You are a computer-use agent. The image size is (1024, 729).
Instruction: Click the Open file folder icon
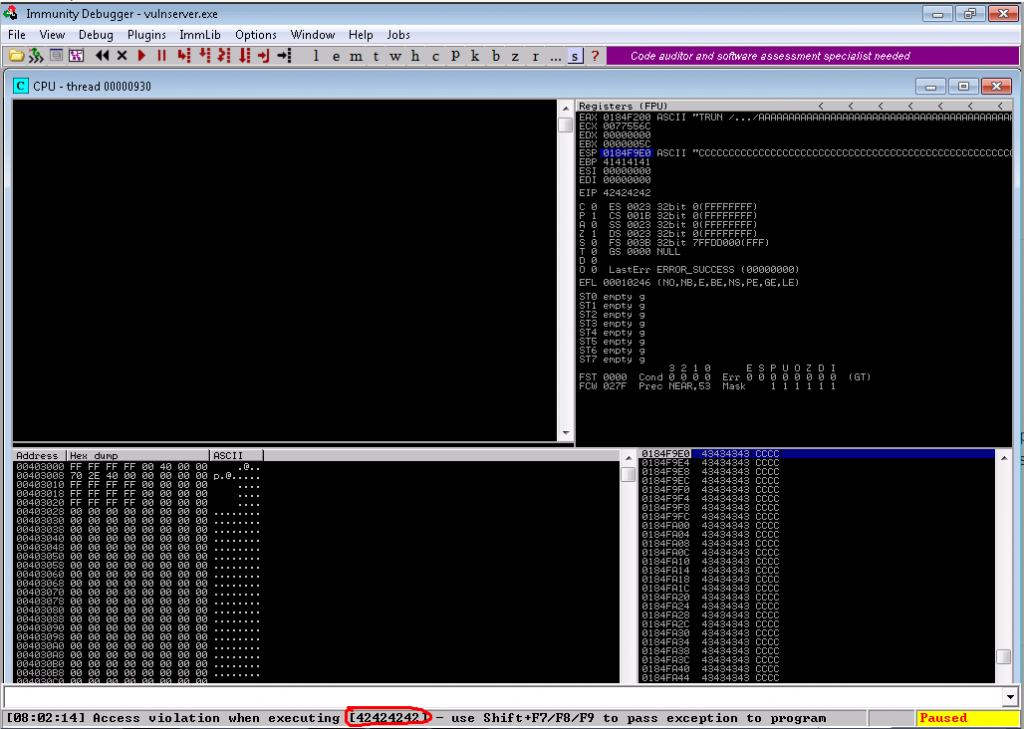coord(16,56)
